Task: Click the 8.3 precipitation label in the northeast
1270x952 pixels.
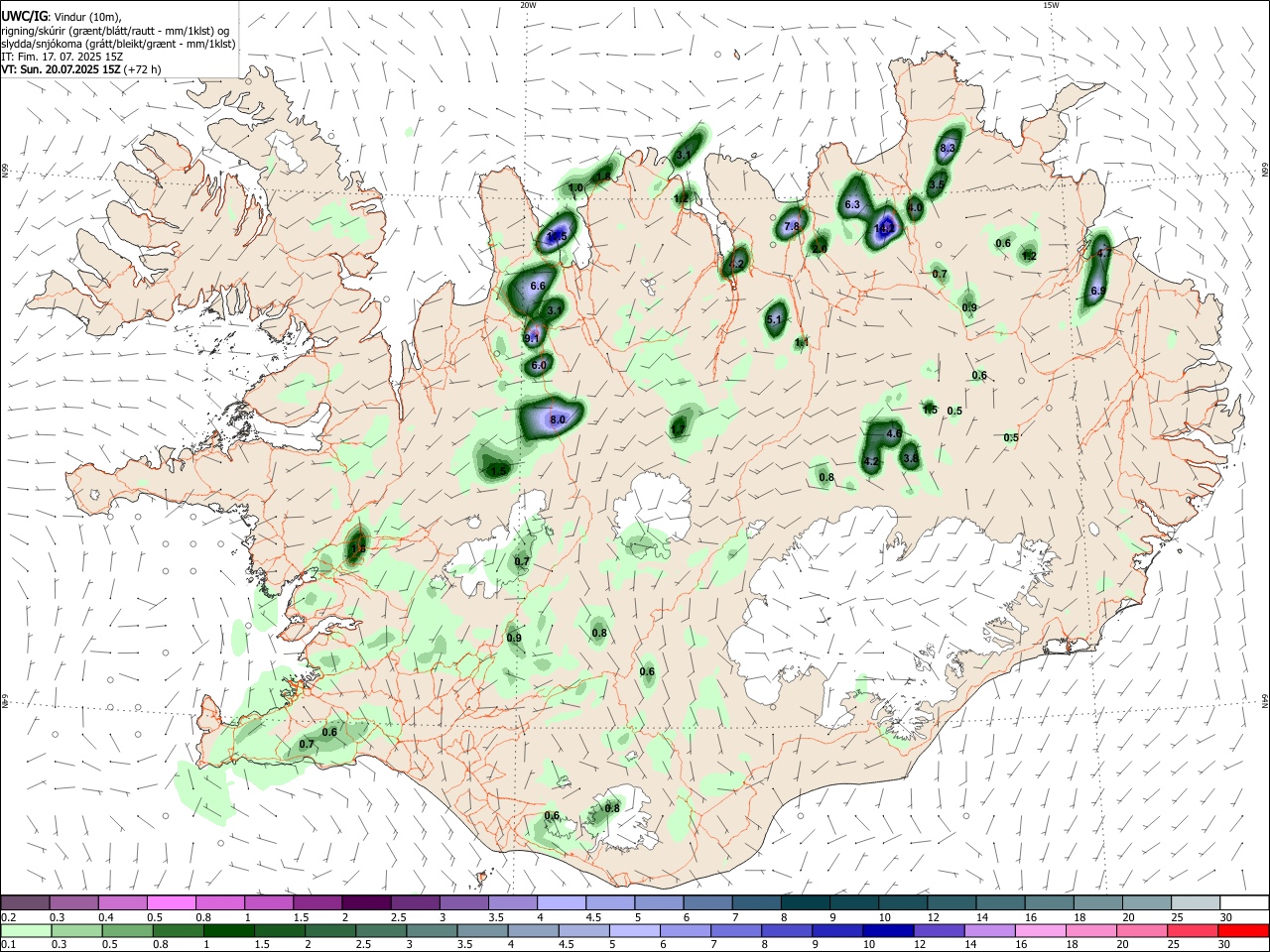Action: [948, 148]
